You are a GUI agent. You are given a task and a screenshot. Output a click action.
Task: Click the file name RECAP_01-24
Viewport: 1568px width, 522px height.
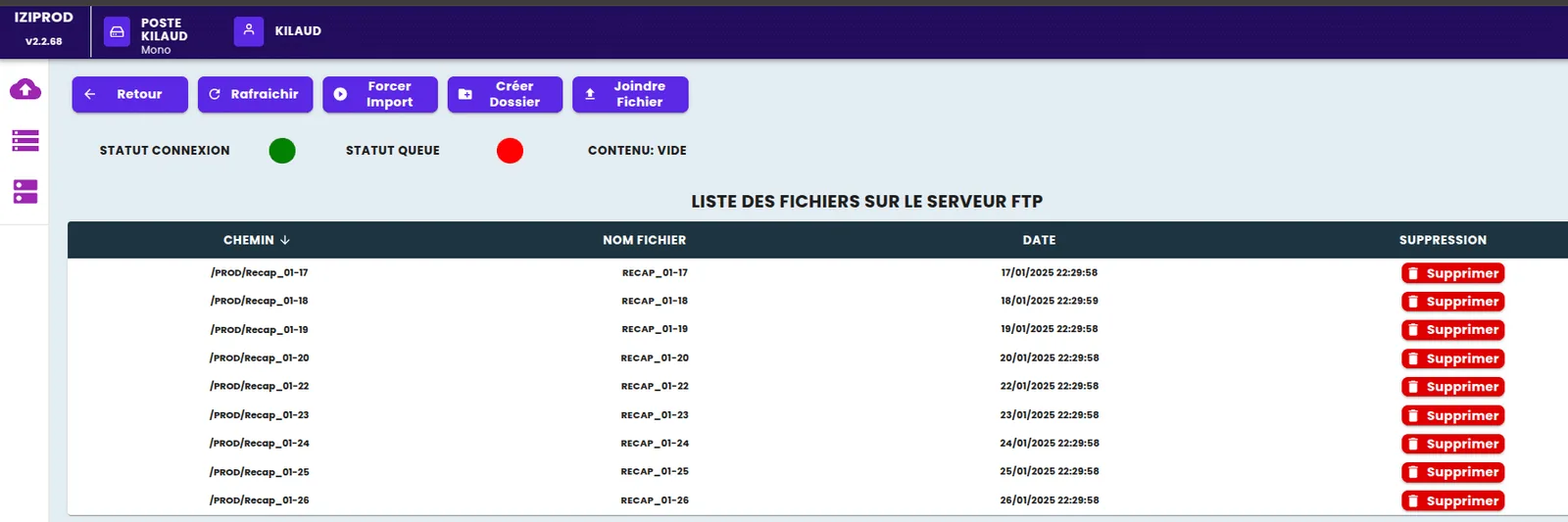tap(655, 444)
